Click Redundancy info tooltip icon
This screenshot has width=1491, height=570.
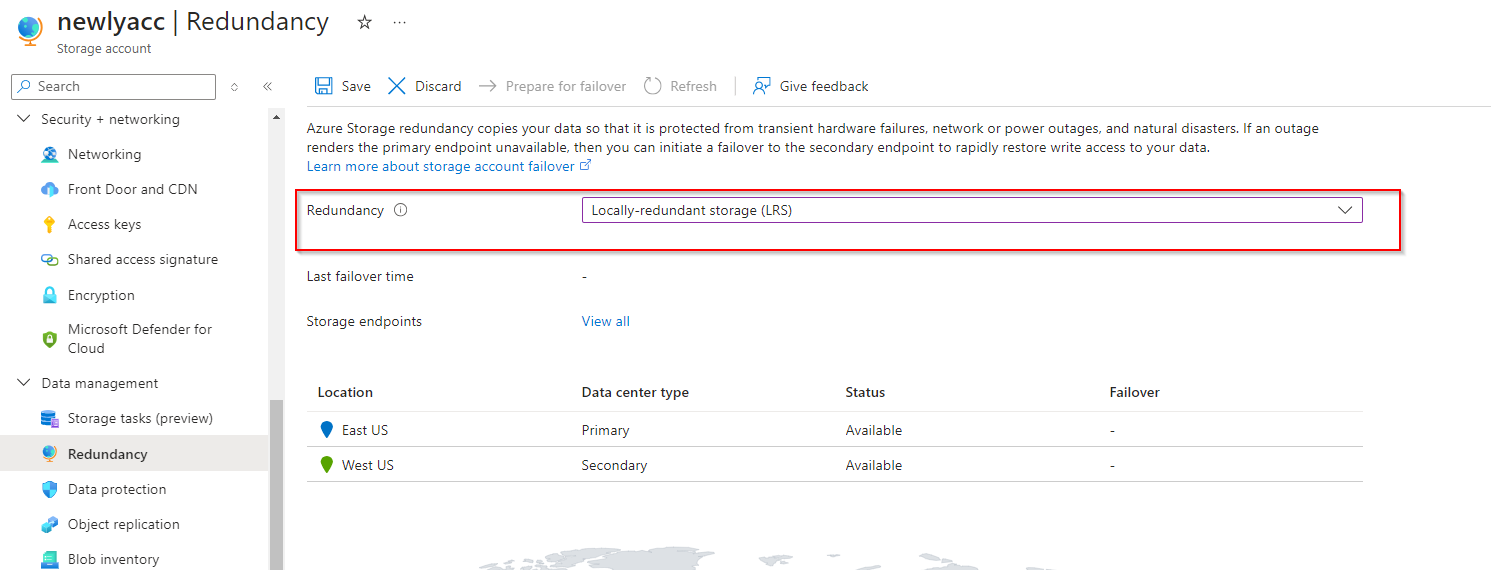coord(401,211)
